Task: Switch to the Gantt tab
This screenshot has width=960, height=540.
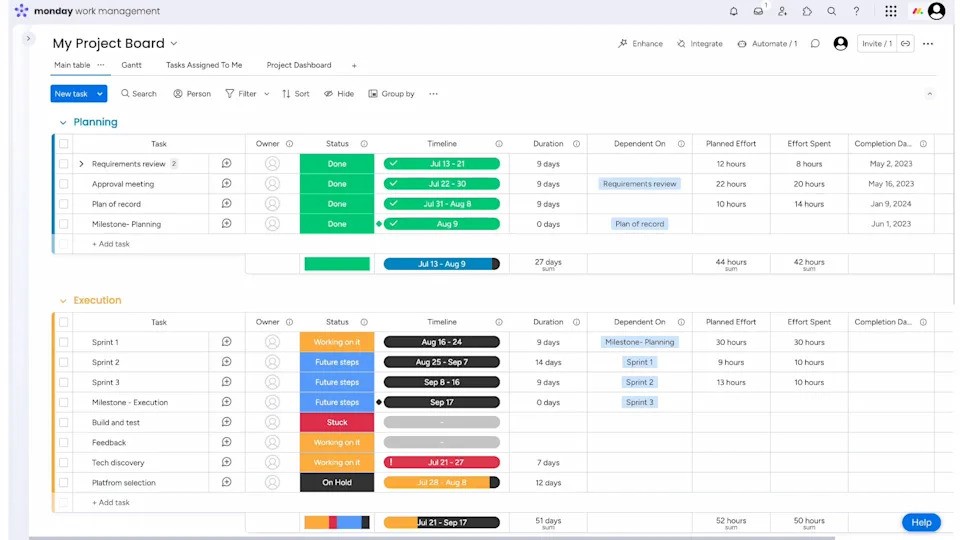Action: tap(131, 65)
